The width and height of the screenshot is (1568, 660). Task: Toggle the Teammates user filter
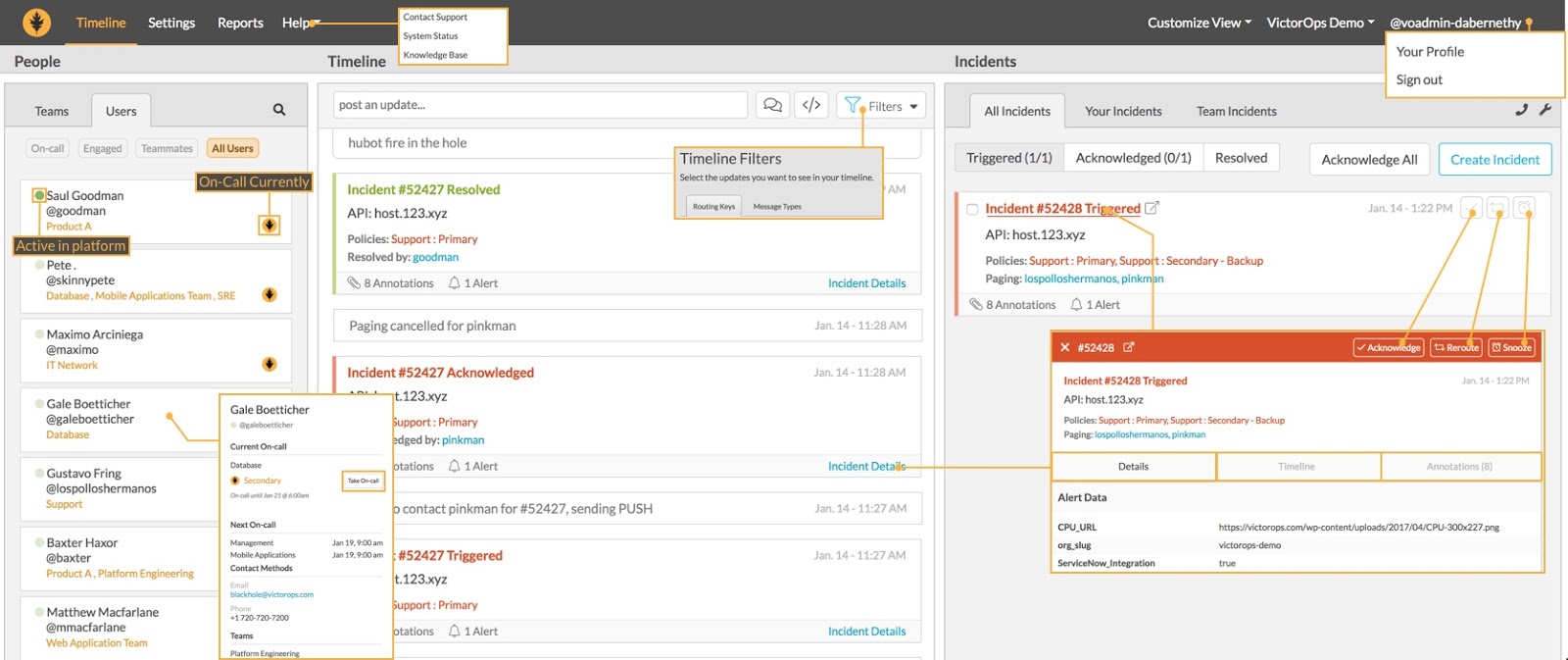[x=167, y=148]
